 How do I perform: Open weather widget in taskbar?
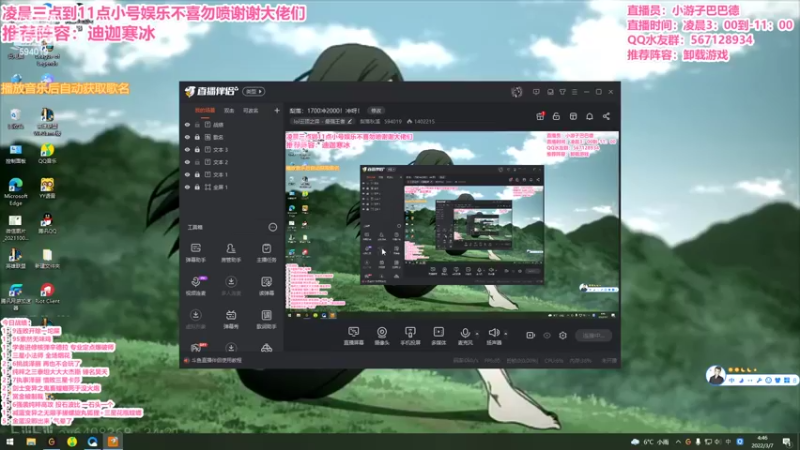650,442
